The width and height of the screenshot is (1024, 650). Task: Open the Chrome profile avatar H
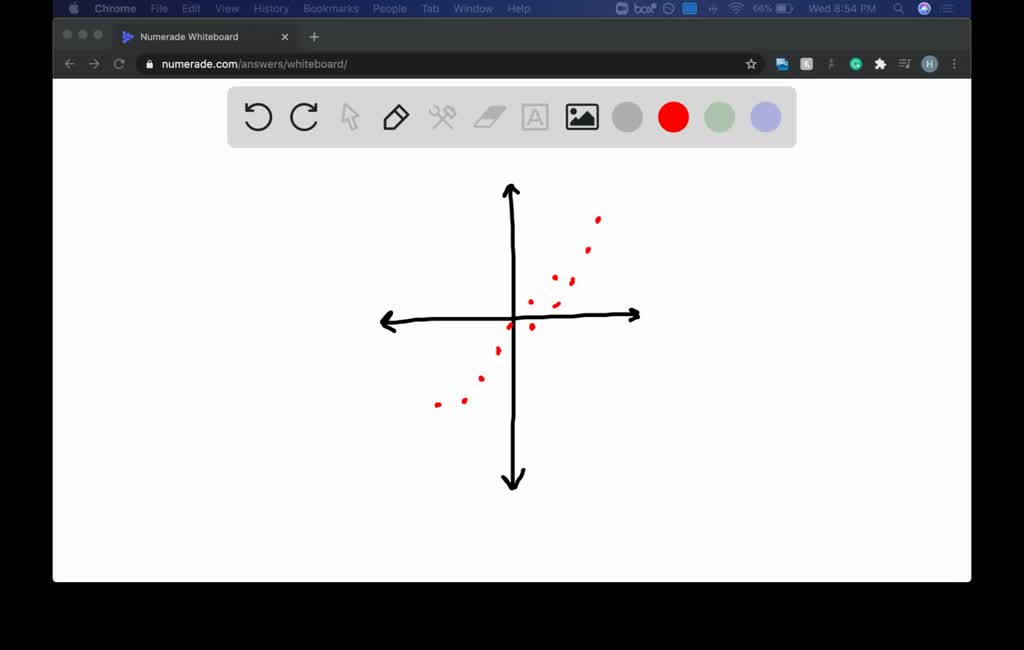click(x=929, y=64)
